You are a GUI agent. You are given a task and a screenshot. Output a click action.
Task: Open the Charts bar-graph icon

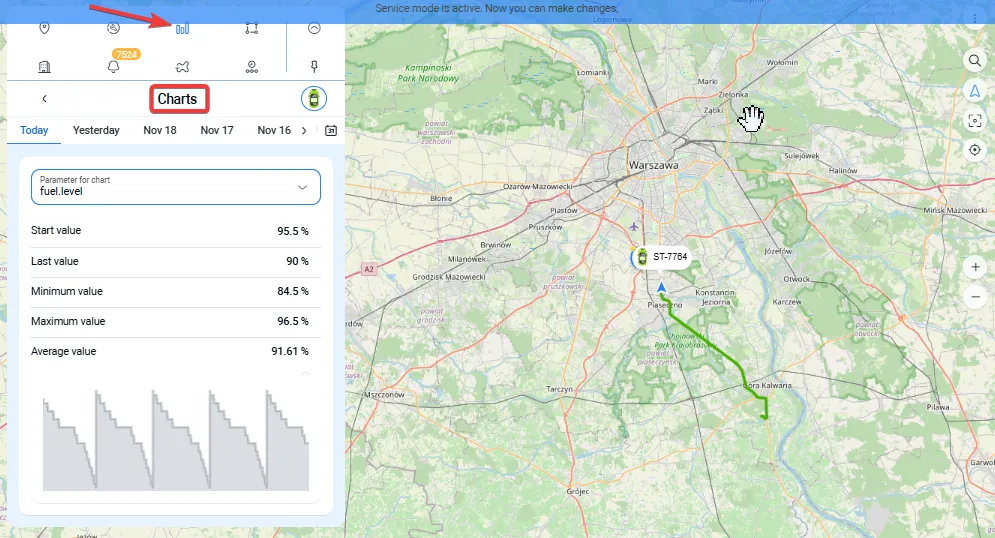(x=182, y=29)
